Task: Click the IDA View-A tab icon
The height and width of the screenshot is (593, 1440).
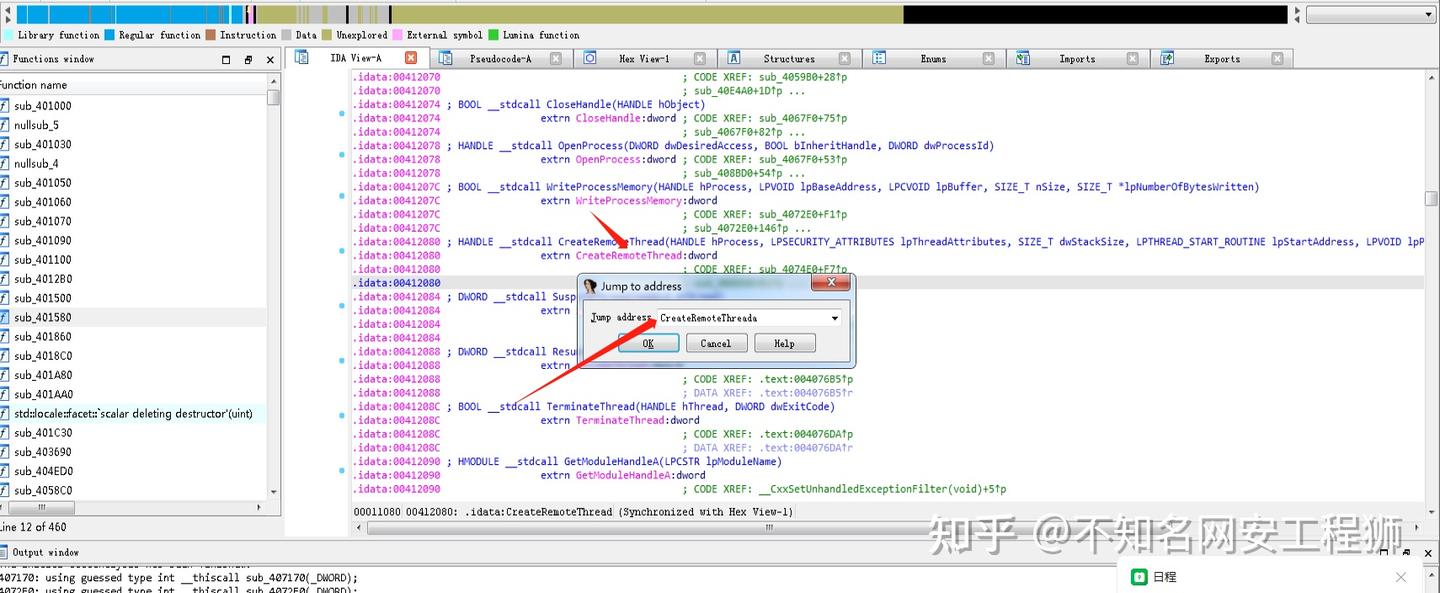Action: (301, 57)
